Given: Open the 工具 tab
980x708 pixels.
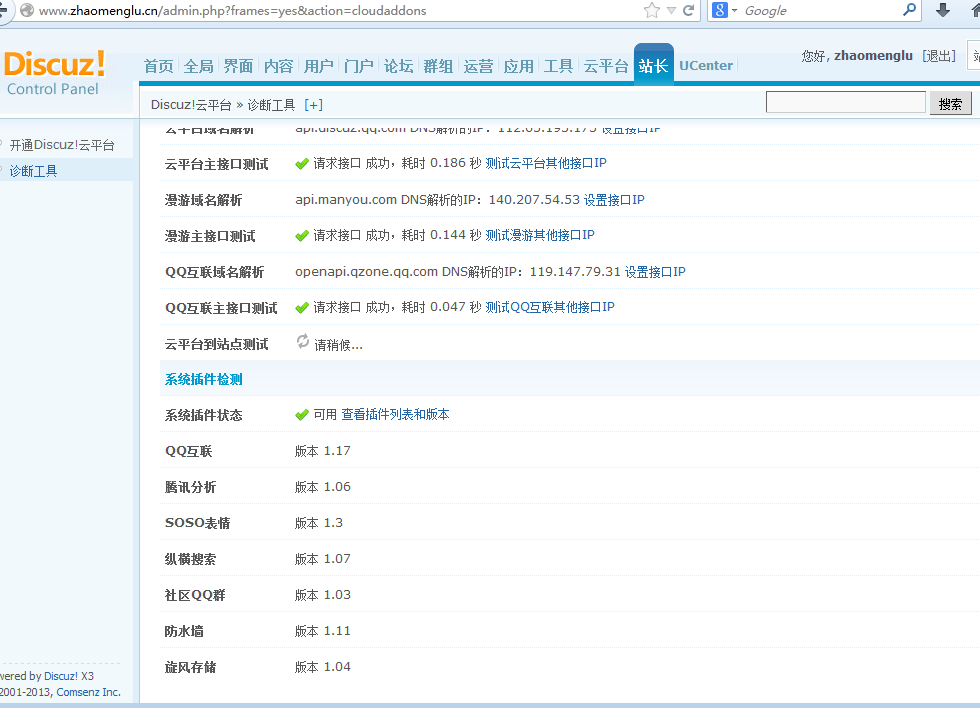Looking at the screenshot, I should tap(559, 66).
